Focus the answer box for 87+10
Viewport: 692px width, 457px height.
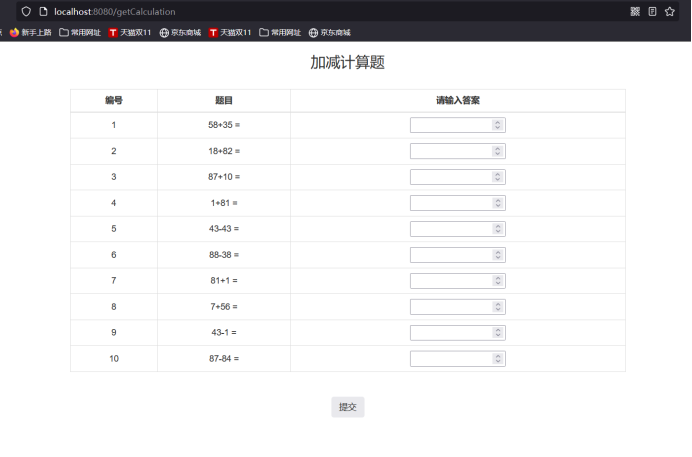click(x=458, y=177)
